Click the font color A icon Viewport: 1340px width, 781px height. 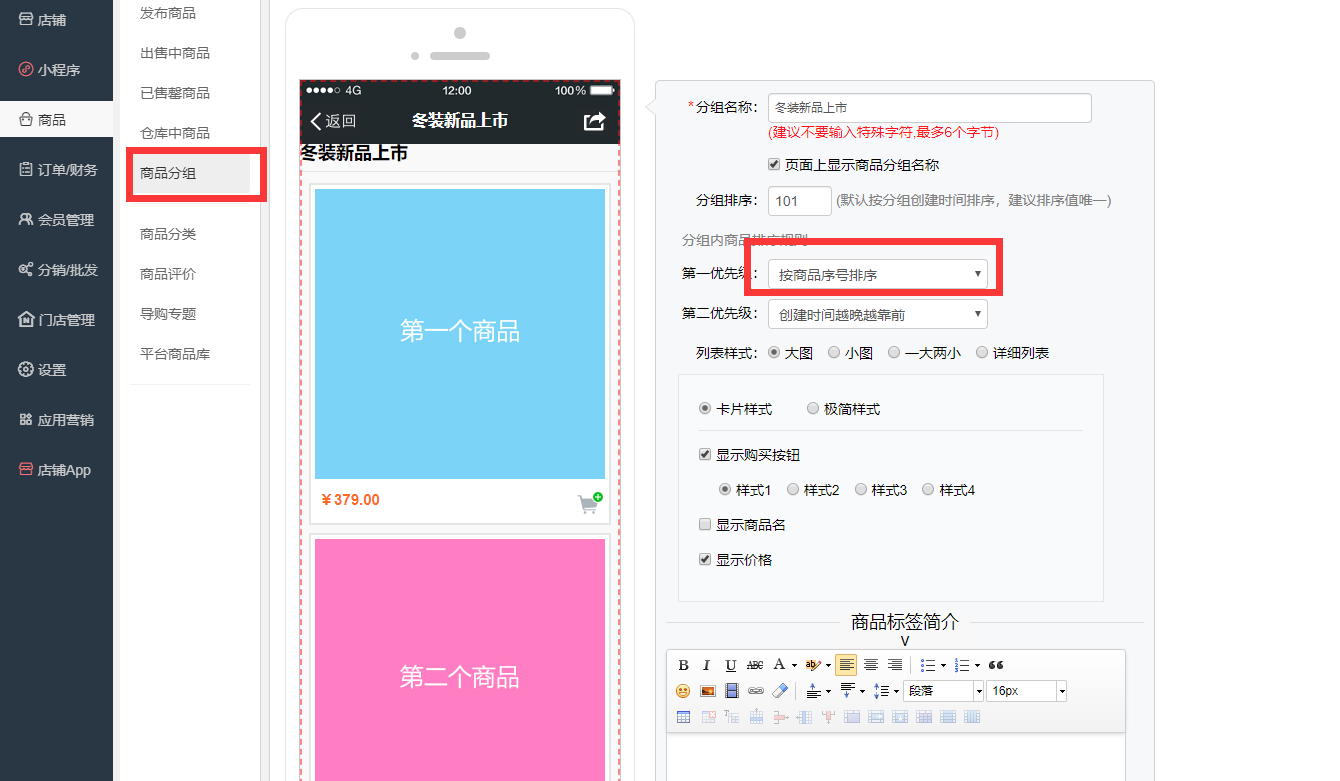coord(779,665)
